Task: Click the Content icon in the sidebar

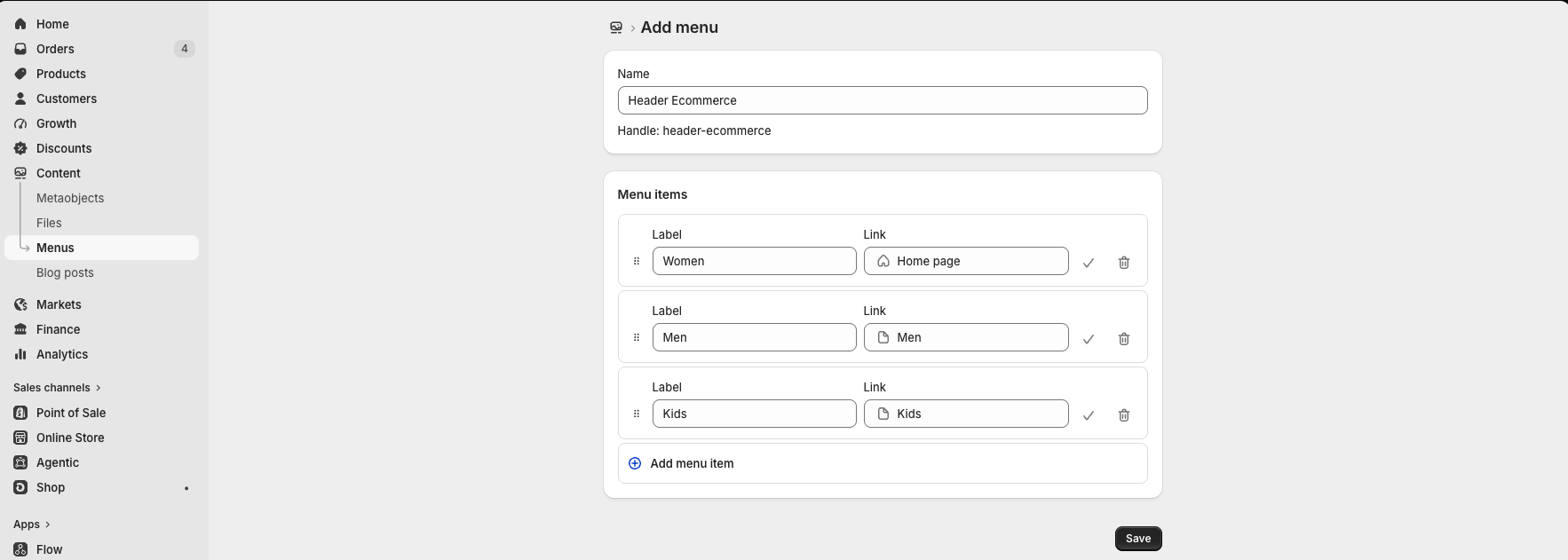Action: click(x=20, y=173)
